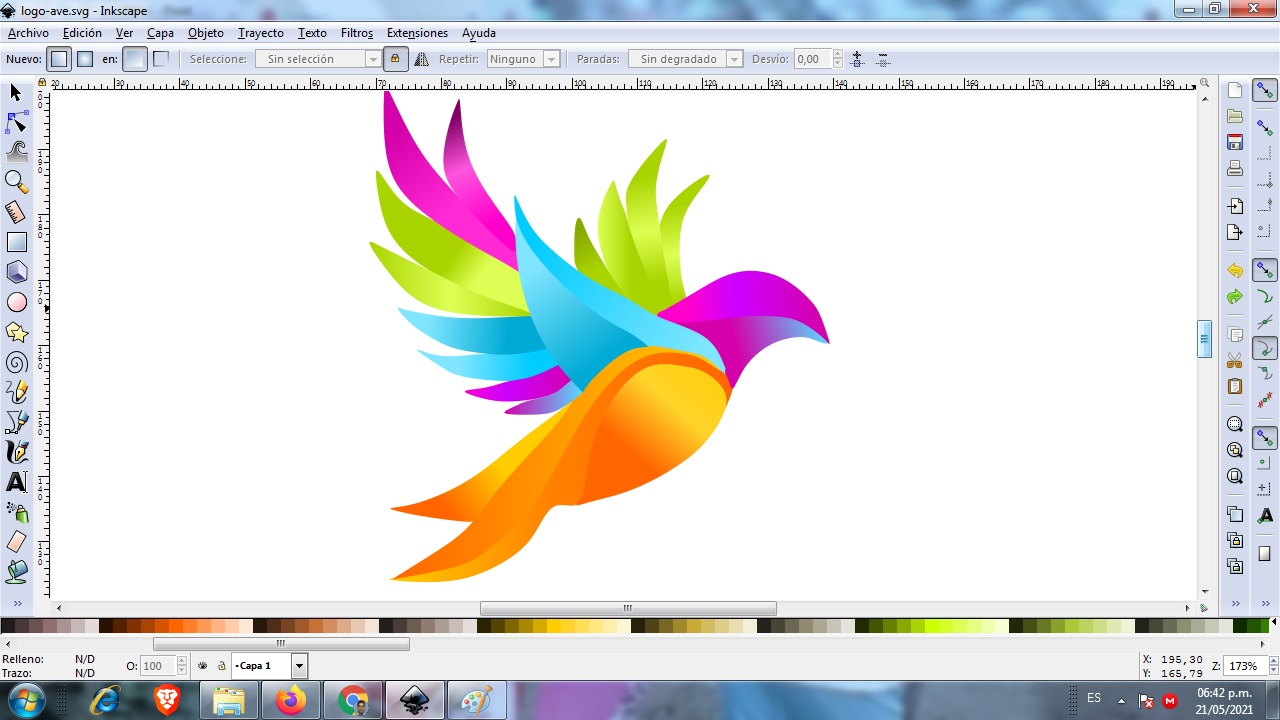This screenshot has height=720, width=1280.
Task: Open the Objeto menu
Action: 206,33
